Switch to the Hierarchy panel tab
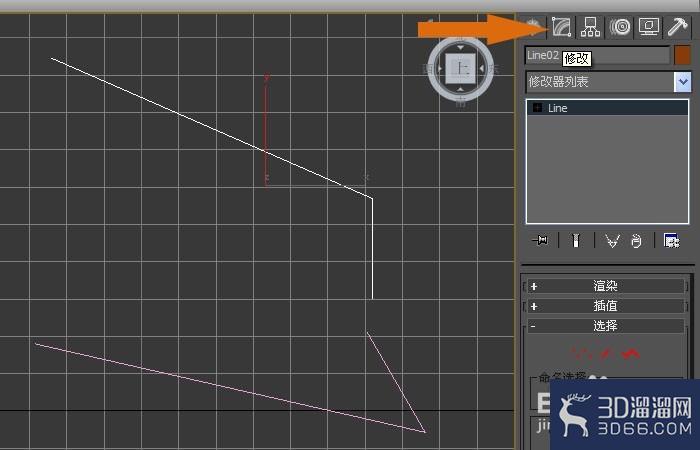Screen dimensions: 700x450 590,27
